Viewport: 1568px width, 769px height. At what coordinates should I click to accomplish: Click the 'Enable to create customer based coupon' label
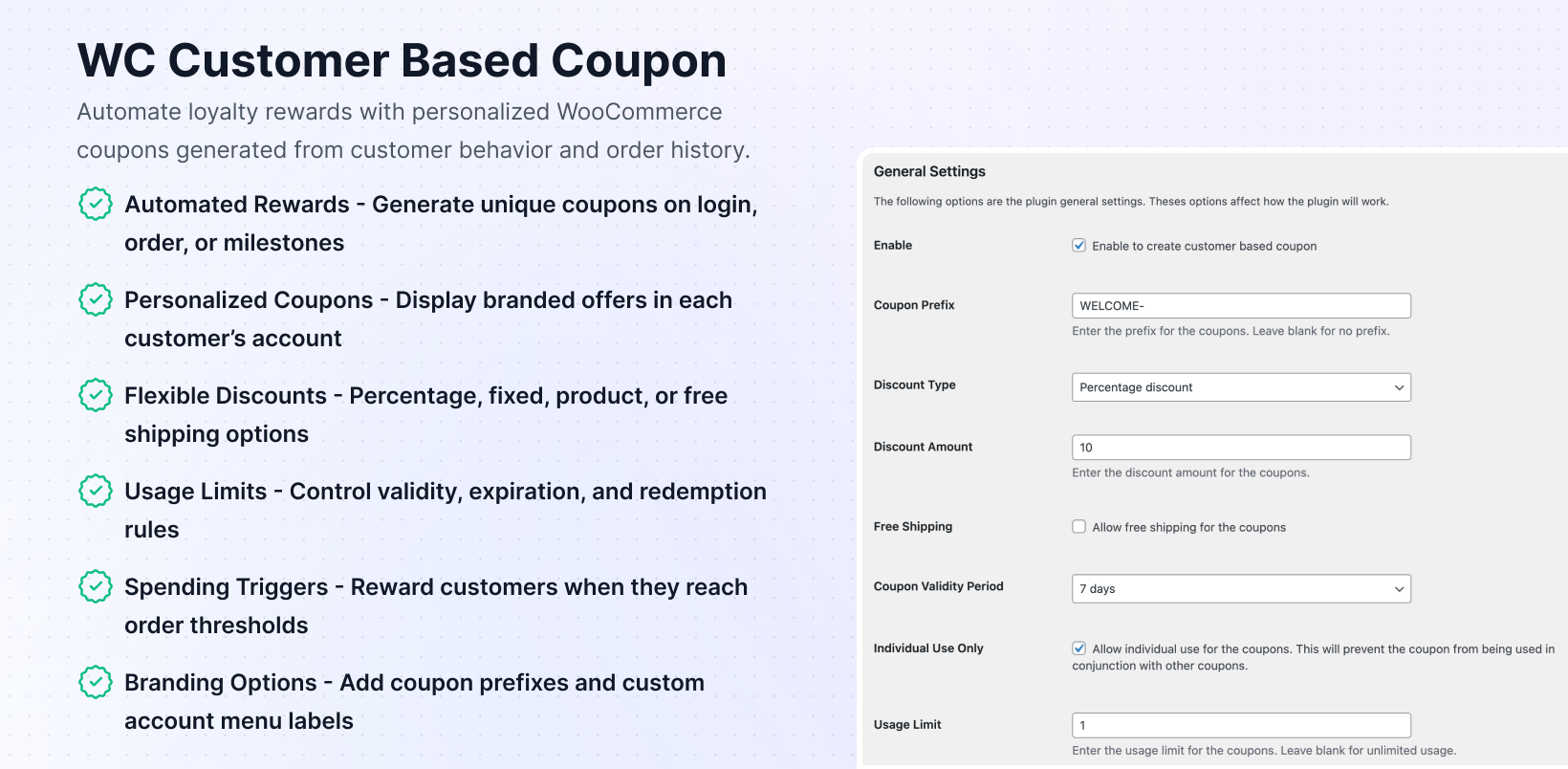(x=1204, y=246)
